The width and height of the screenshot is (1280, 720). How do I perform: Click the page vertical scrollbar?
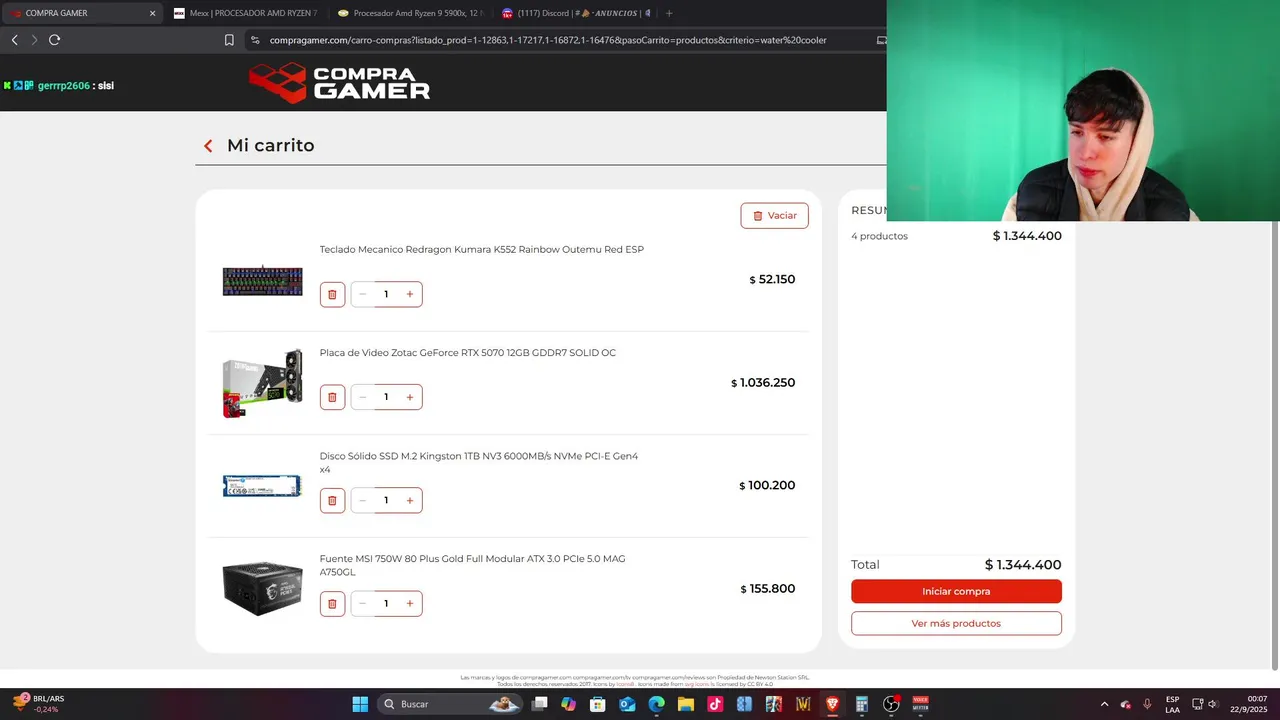pos(1274,445)
